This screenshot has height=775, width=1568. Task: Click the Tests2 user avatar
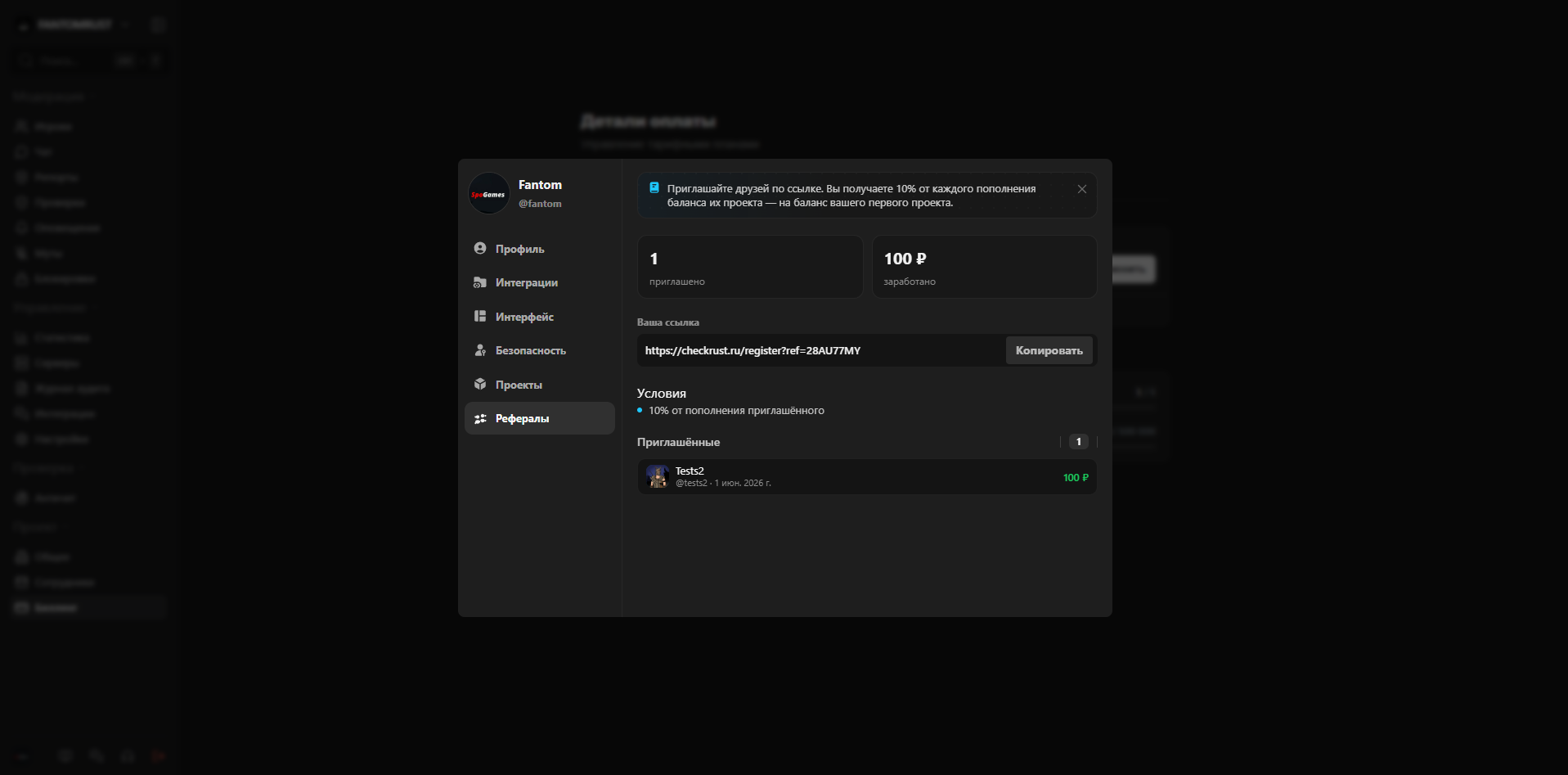pos(658,476)
